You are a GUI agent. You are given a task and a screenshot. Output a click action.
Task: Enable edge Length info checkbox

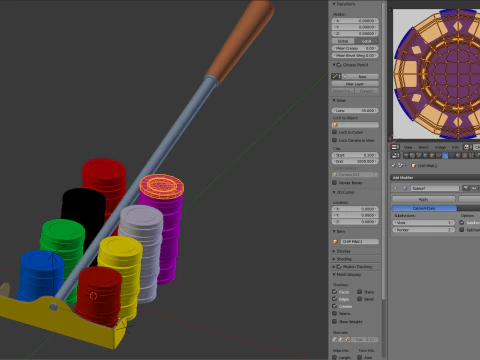tap(335, 357)
